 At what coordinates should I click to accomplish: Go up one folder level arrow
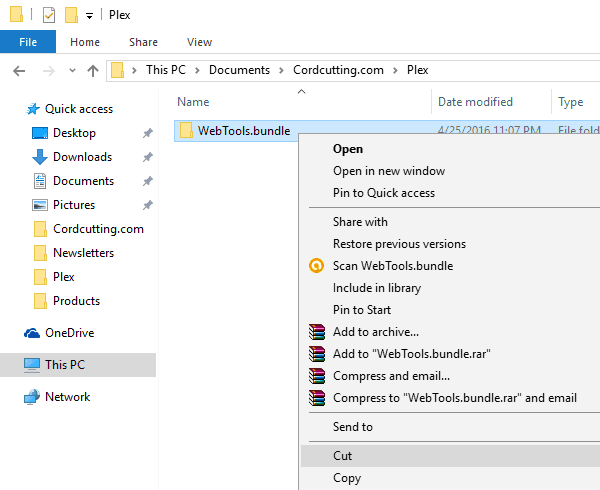point(93,71)
